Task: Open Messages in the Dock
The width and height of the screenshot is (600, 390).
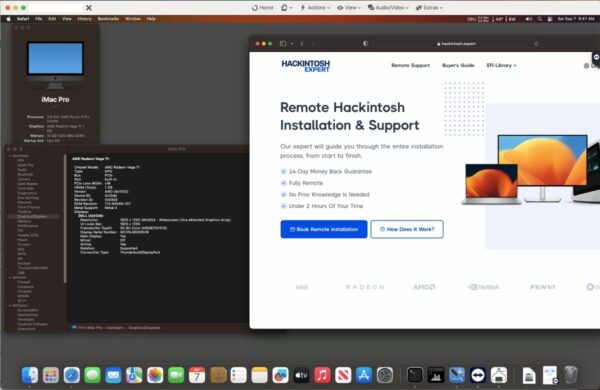Action: (x=92, y=375)
